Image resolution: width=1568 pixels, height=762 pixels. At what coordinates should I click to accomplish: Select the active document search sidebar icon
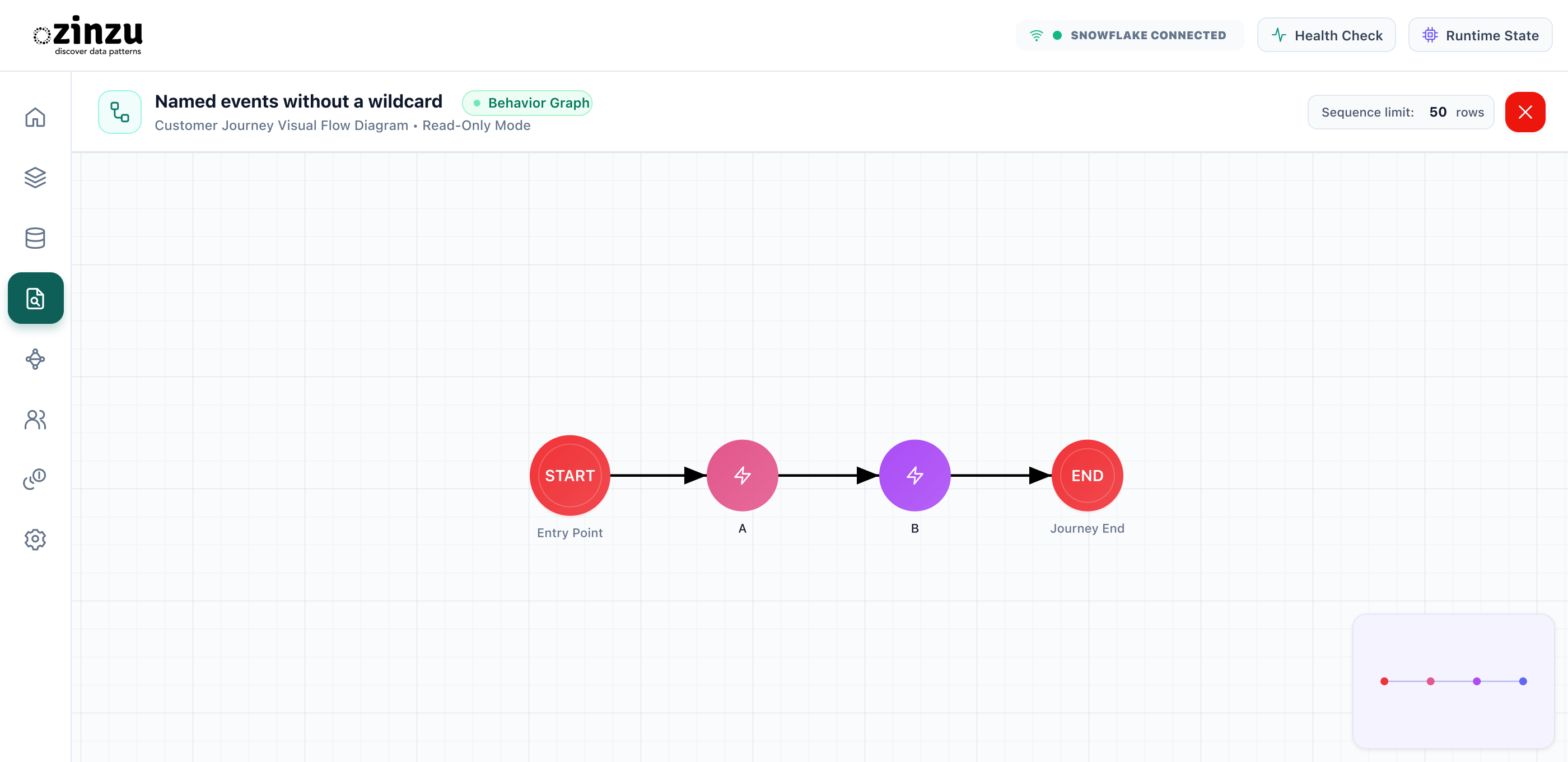click(35, 298)
